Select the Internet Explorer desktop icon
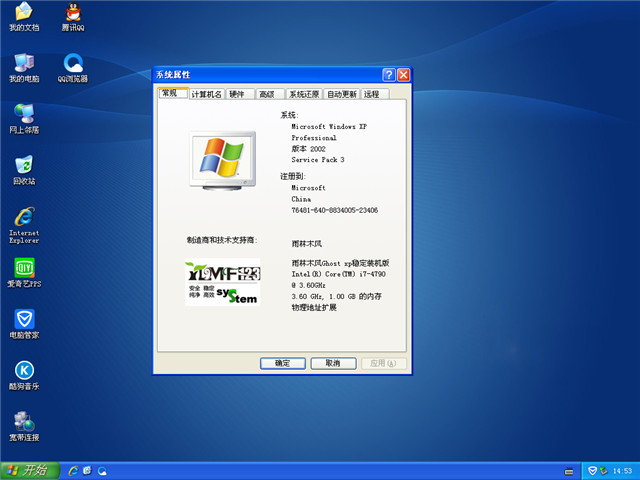 [x=24, y=225]
